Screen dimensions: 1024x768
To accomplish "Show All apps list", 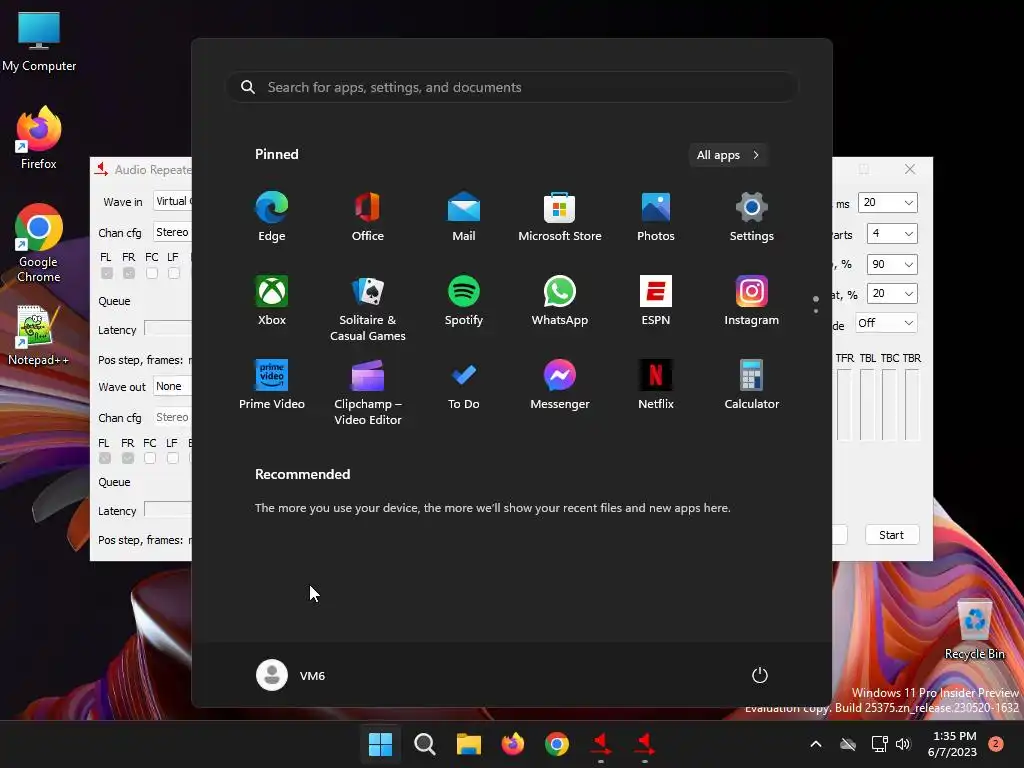I will [x=728, y=155].
